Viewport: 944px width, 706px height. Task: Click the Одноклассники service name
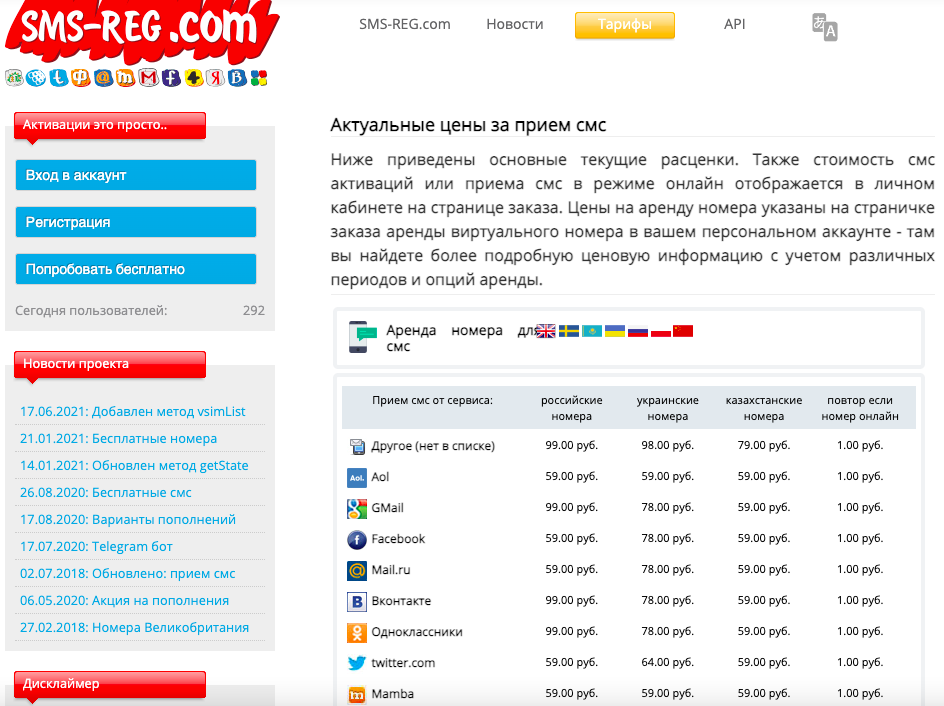(417, 632)
